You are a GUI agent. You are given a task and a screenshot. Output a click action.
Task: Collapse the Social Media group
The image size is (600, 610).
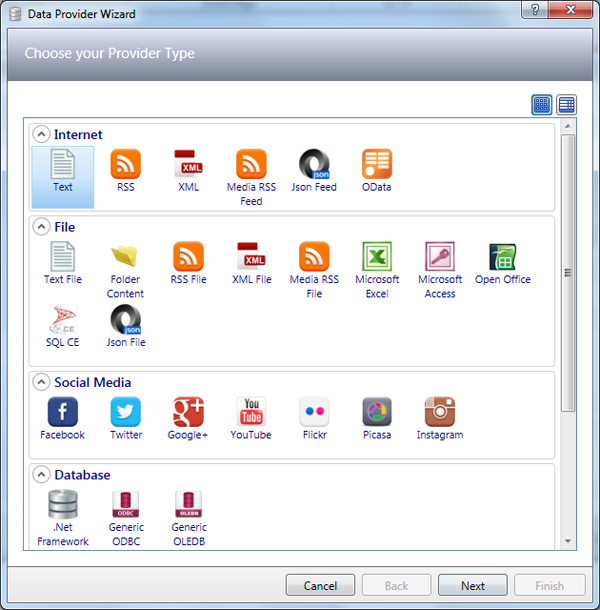click(41, 382)
